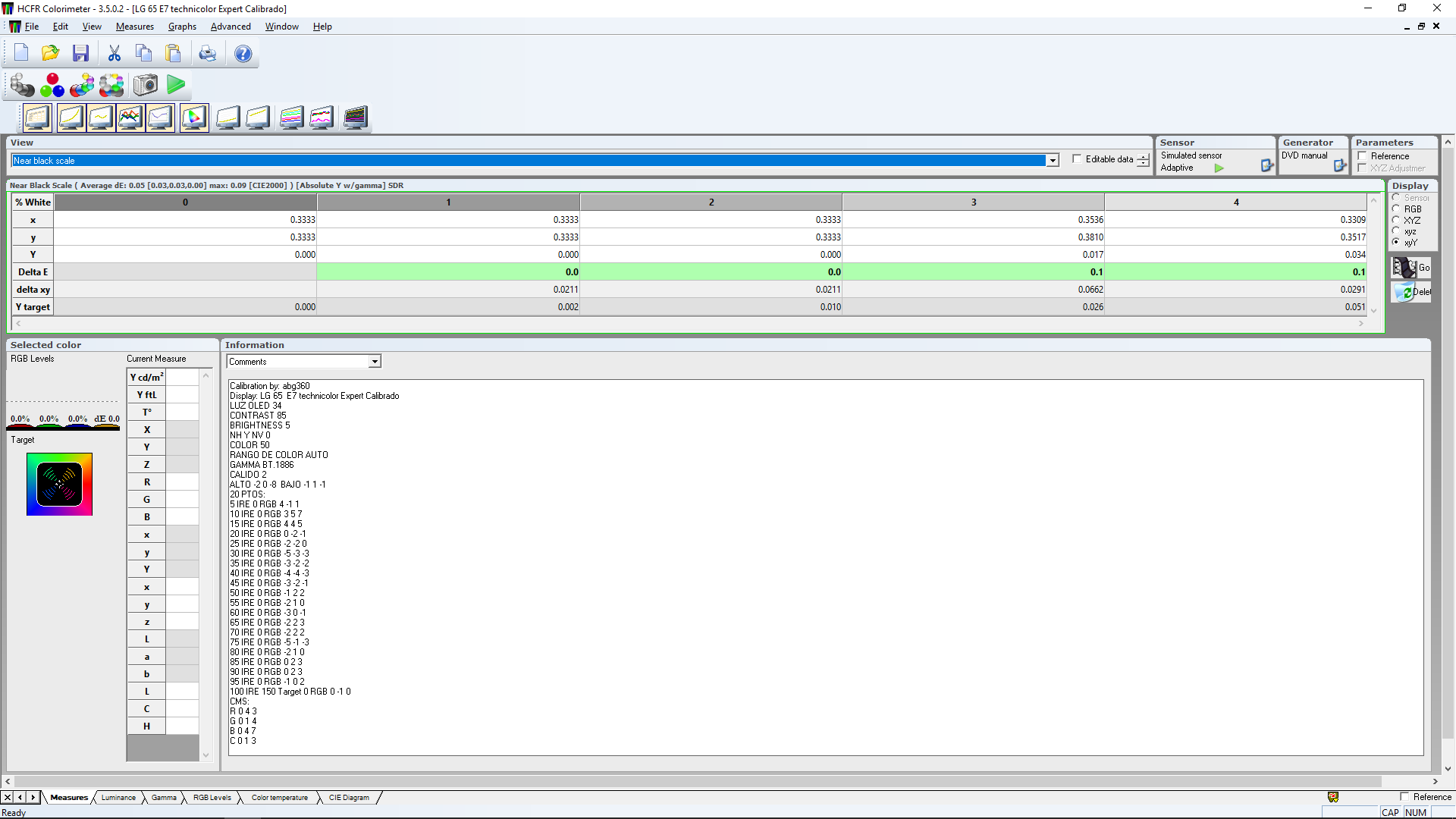This screenshot has height=819, width=1456.
Task: Click the Go button in Display panel
Action: pos(1412,268)
